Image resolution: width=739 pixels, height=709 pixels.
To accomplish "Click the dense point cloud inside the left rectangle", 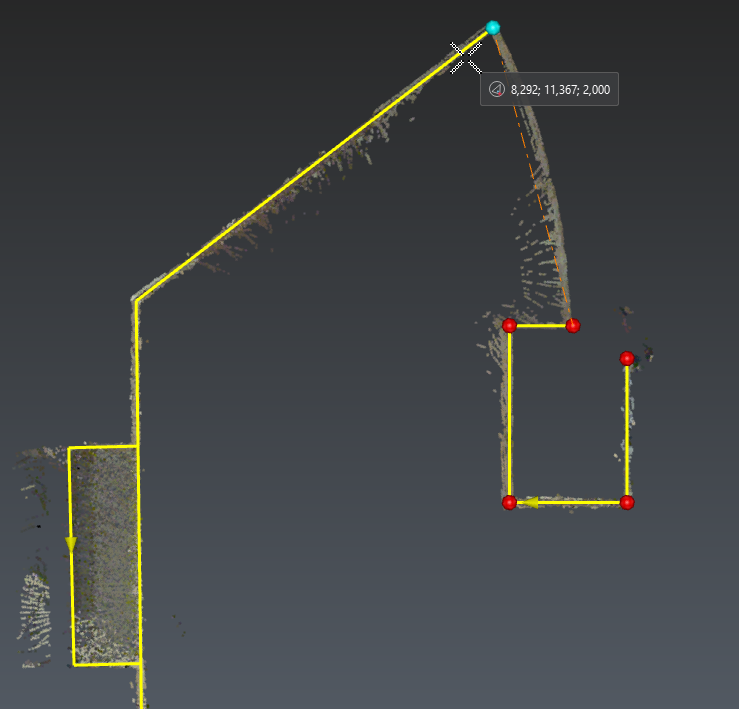I will pyautogui.click(x=106, y=550).
